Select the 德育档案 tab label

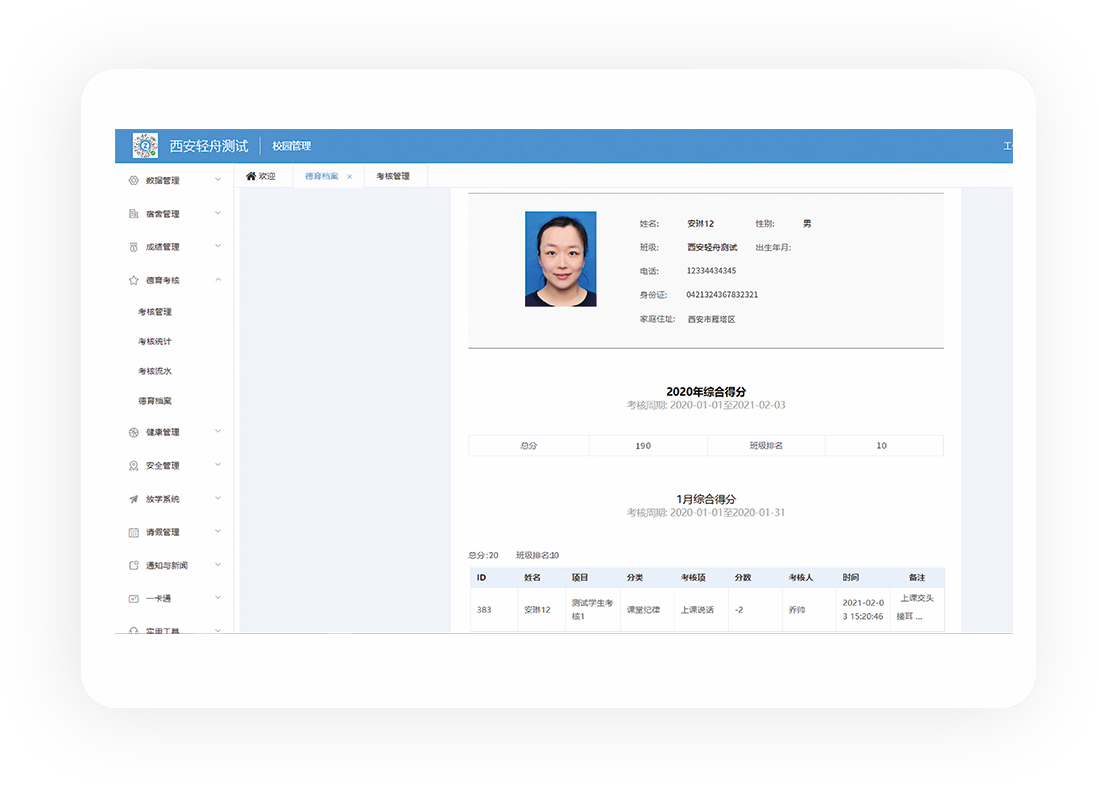pos(322,176)
